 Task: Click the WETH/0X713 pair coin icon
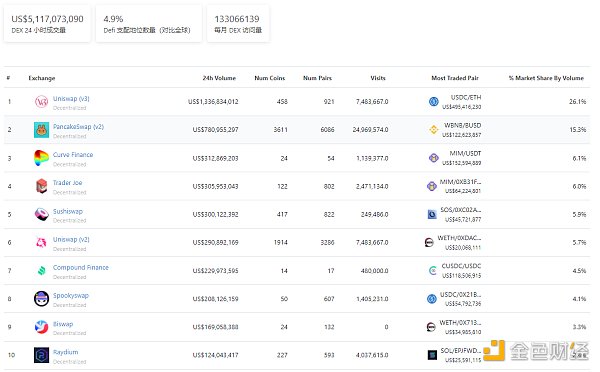pos(431,327)
